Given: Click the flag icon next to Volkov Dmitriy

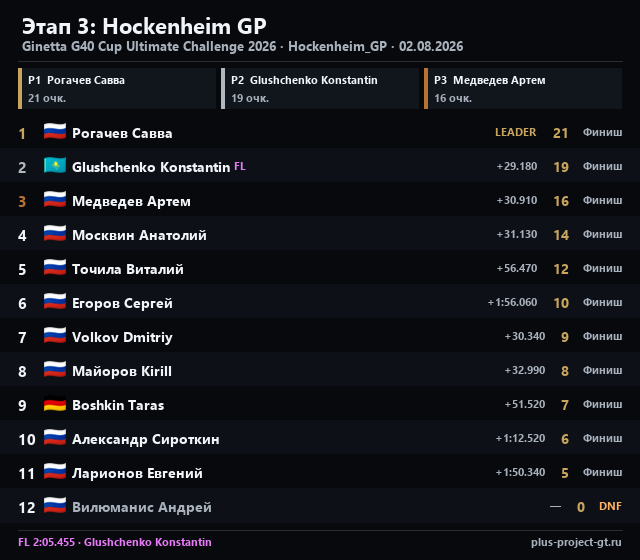Looking at the screenshot, I should (55, 336).
